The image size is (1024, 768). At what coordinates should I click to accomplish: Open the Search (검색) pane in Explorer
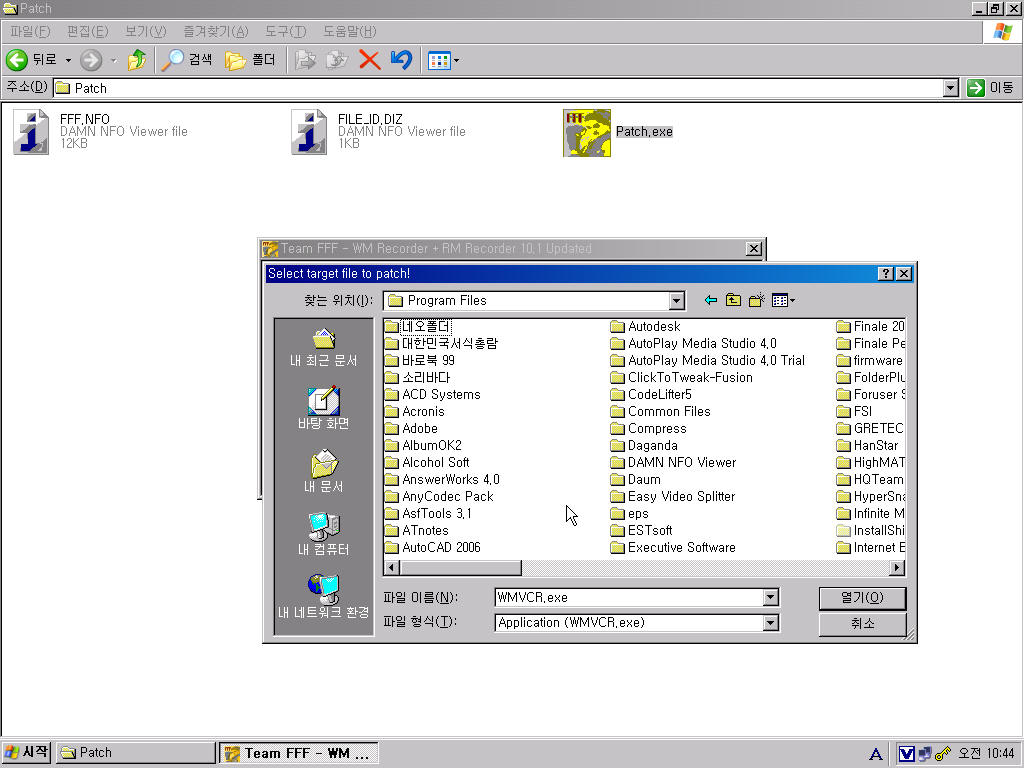(x=187, y=60)
